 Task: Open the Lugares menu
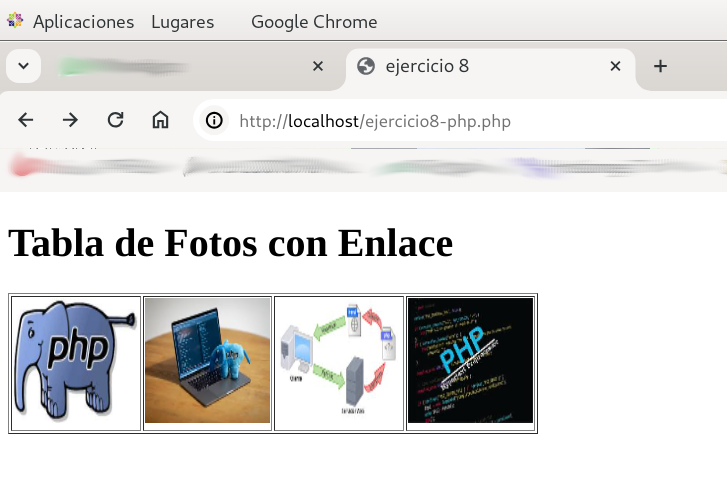(x=182, y=22)
